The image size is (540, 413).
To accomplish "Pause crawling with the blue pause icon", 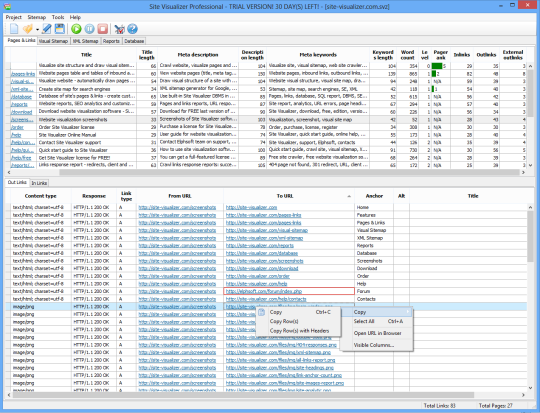I will pos(90,29).
